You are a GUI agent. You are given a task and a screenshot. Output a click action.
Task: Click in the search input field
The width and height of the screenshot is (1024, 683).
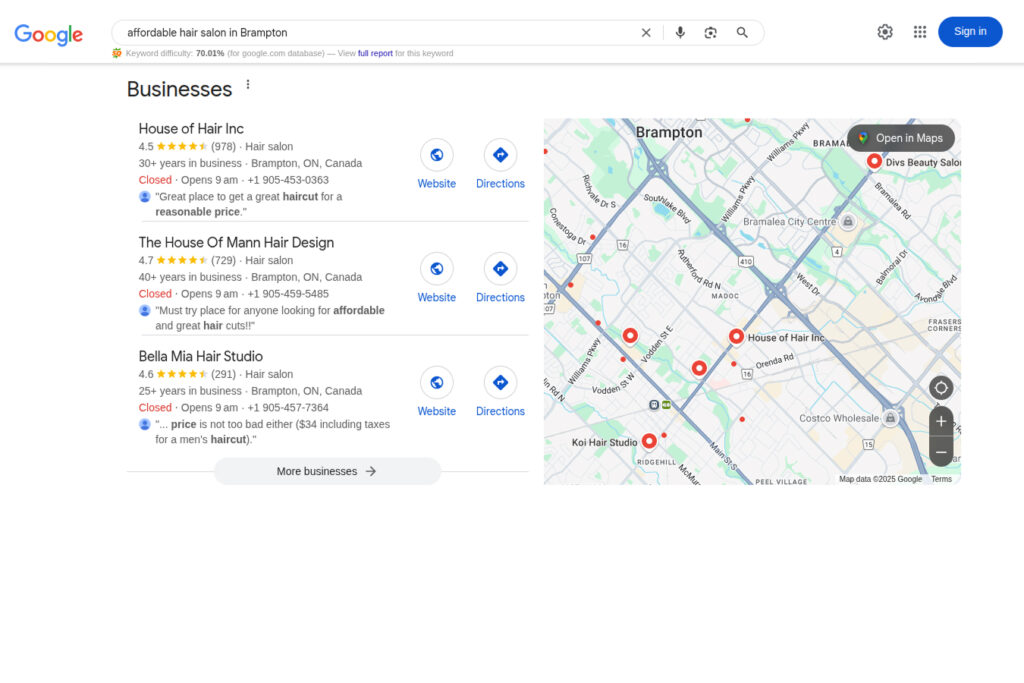pyautogui.click(x=379, y=33)
